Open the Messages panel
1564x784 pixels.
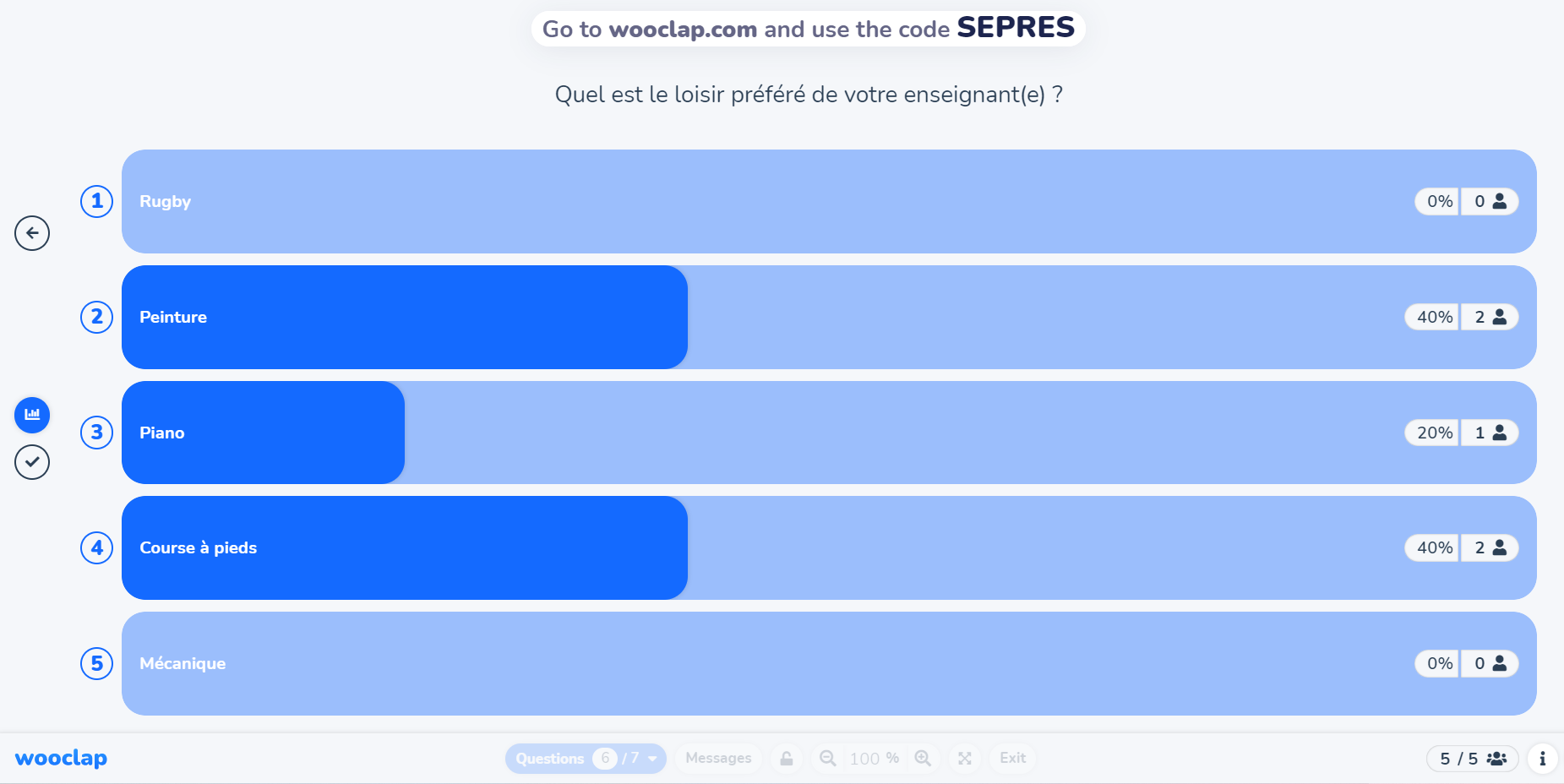point(717,758)
